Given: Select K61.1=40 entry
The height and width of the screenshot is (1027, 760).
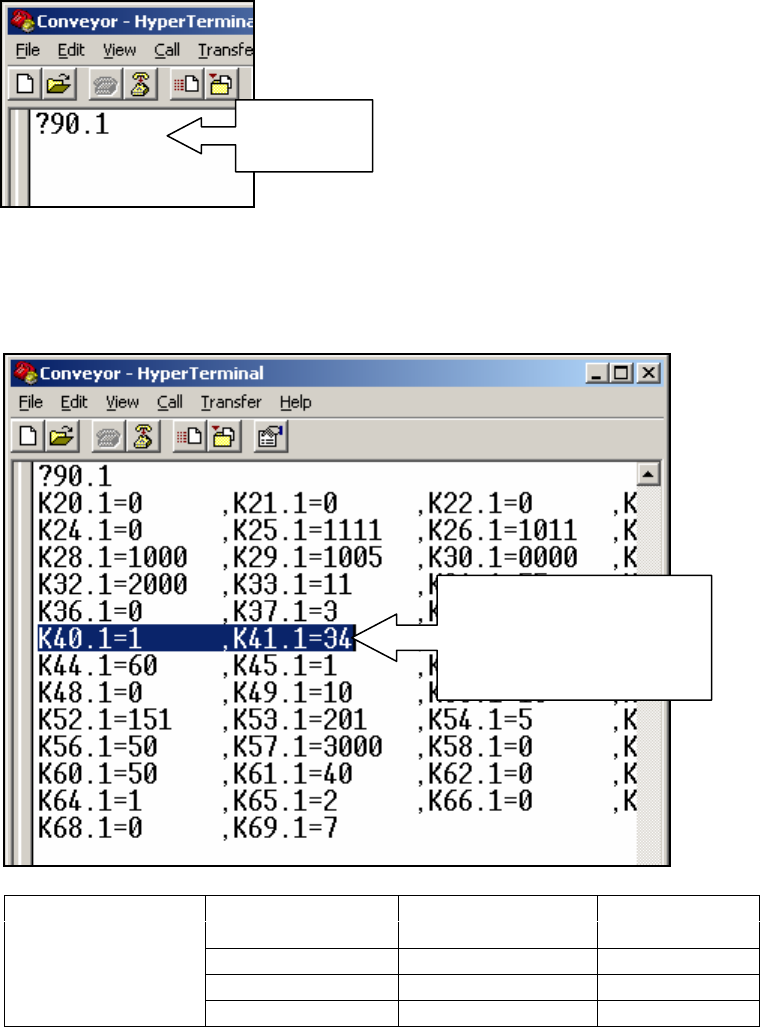Looking at the screenshot, I should point(293,774).
